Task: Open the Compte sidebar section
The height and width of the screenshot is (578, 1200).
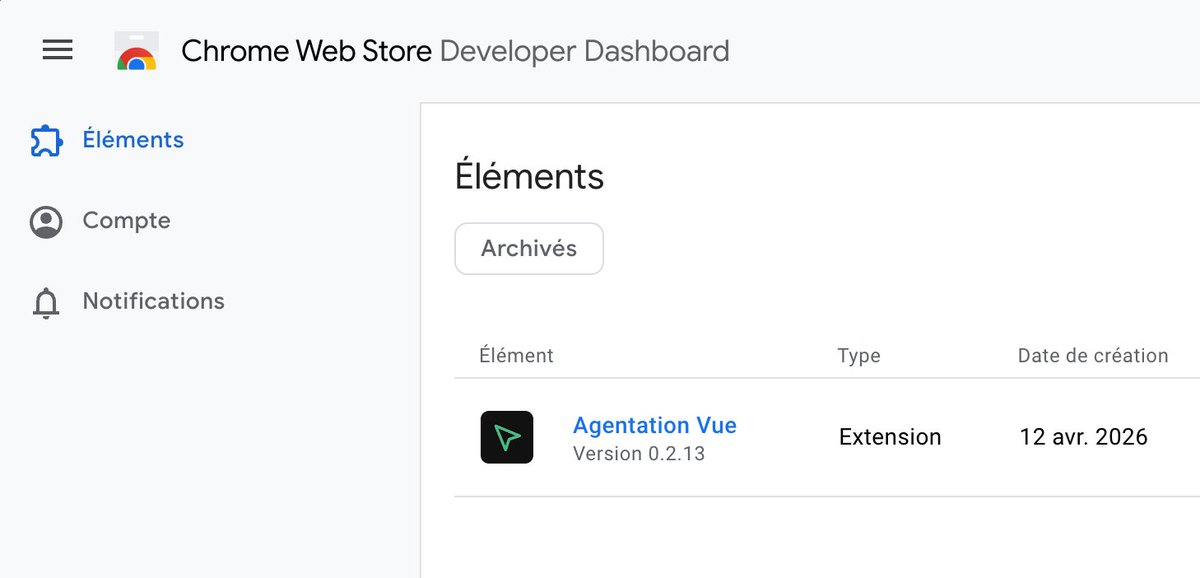Action: pyautogui.click(x=126, y=221)
